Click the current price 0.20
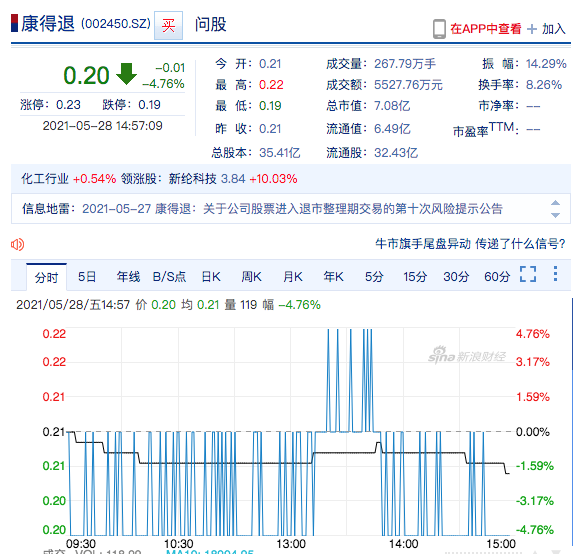573x554 pixels. (86, 75)
